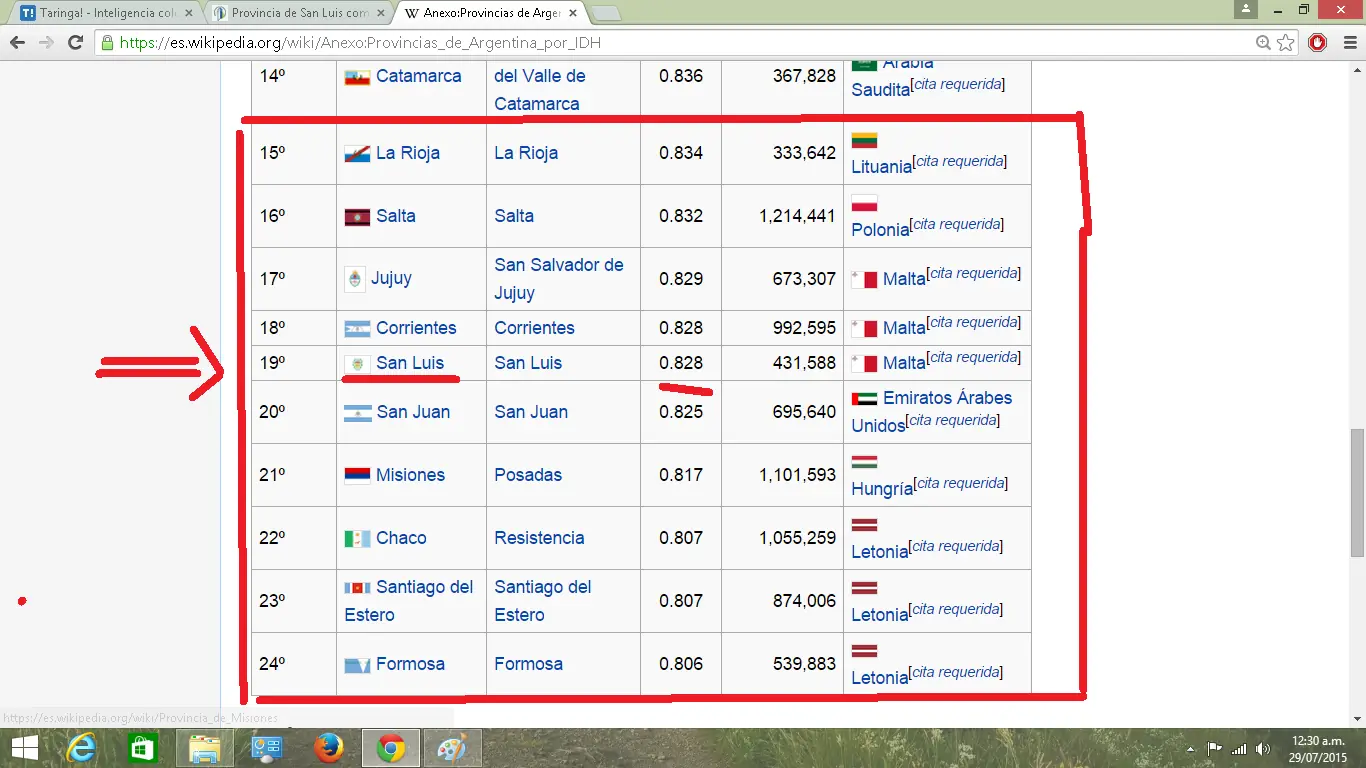Open Control Panel taskbar icon
The height and width of the screenshot is (768, 1366).
[x=267, y=748]
